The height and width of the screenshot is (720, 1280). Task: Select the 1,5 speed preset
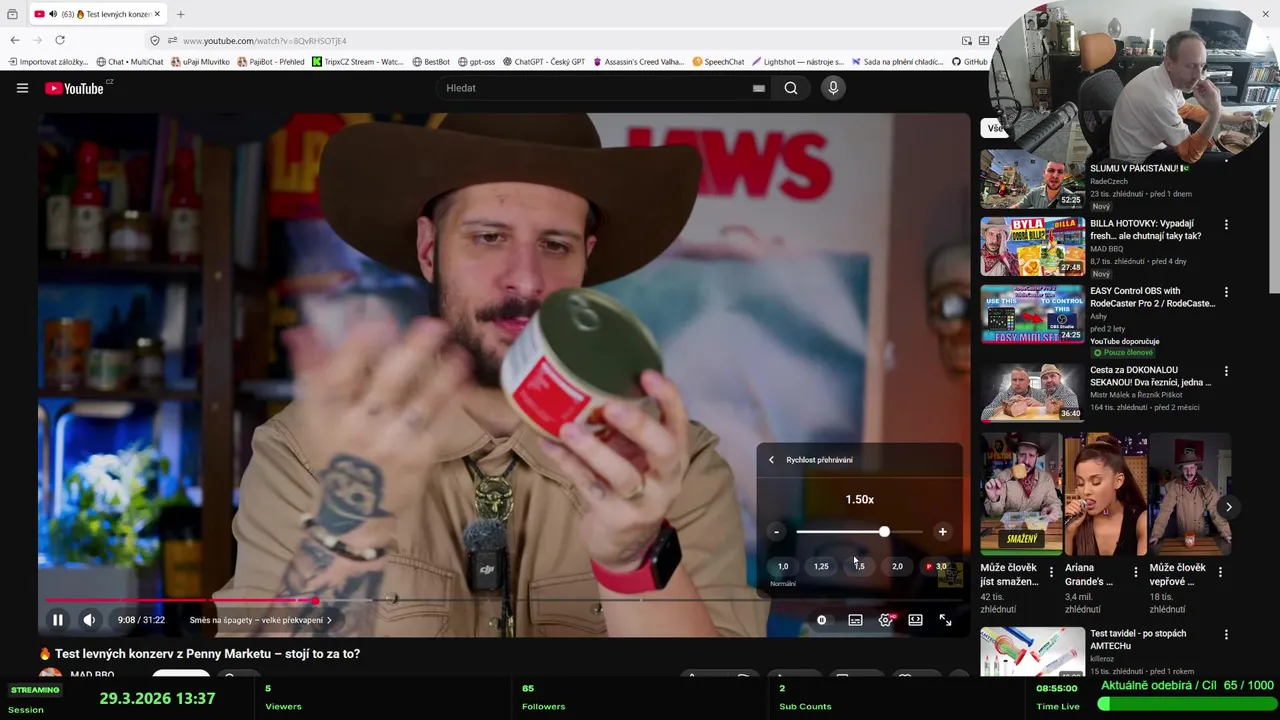[859, 566]
